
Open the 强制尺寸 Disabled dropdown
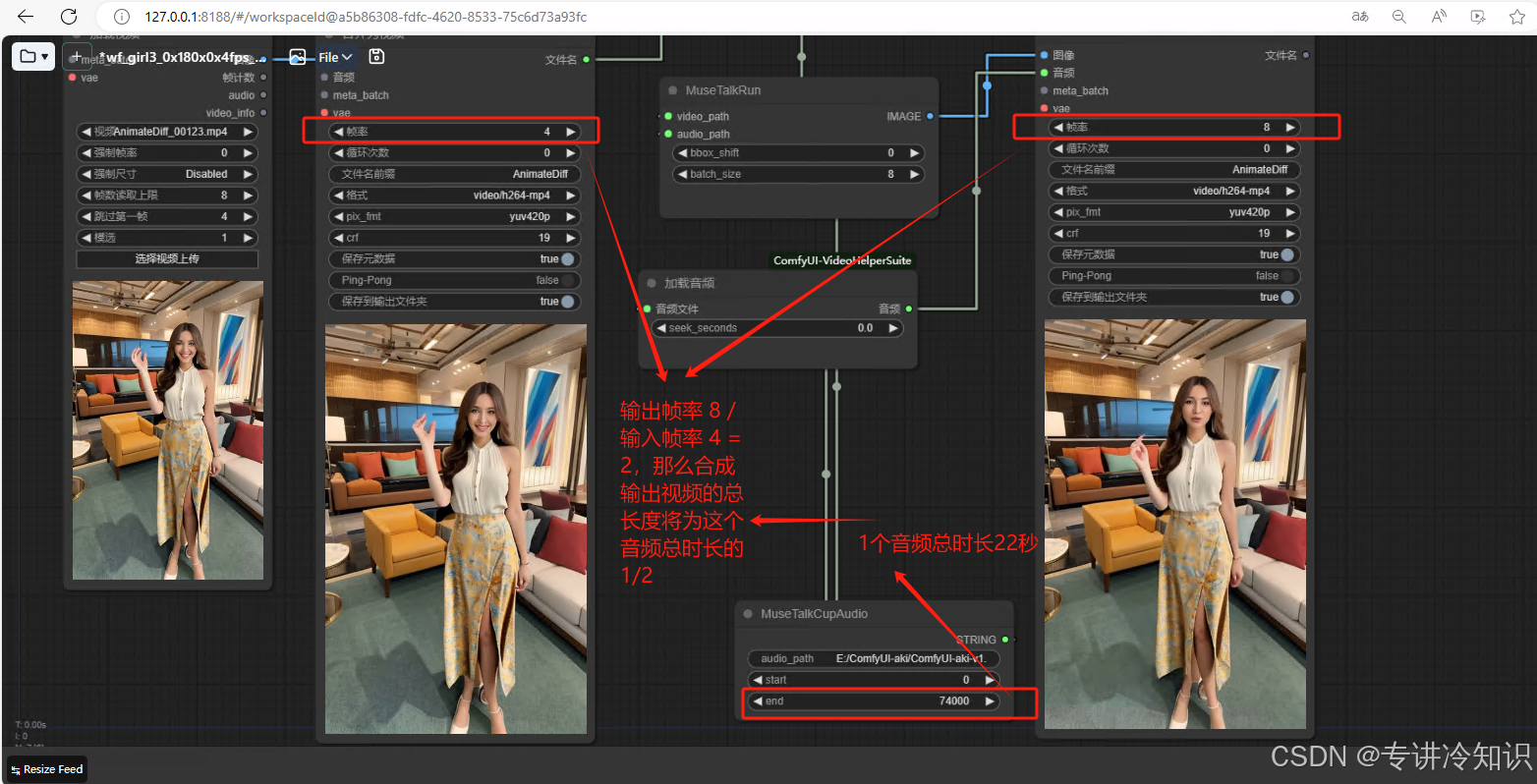point(167,174)
